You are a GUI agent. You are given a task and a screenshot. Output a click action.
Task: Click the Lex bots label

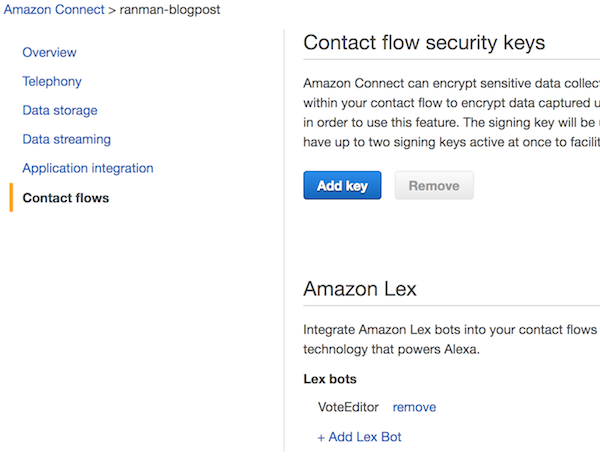[x=330, y=379]
